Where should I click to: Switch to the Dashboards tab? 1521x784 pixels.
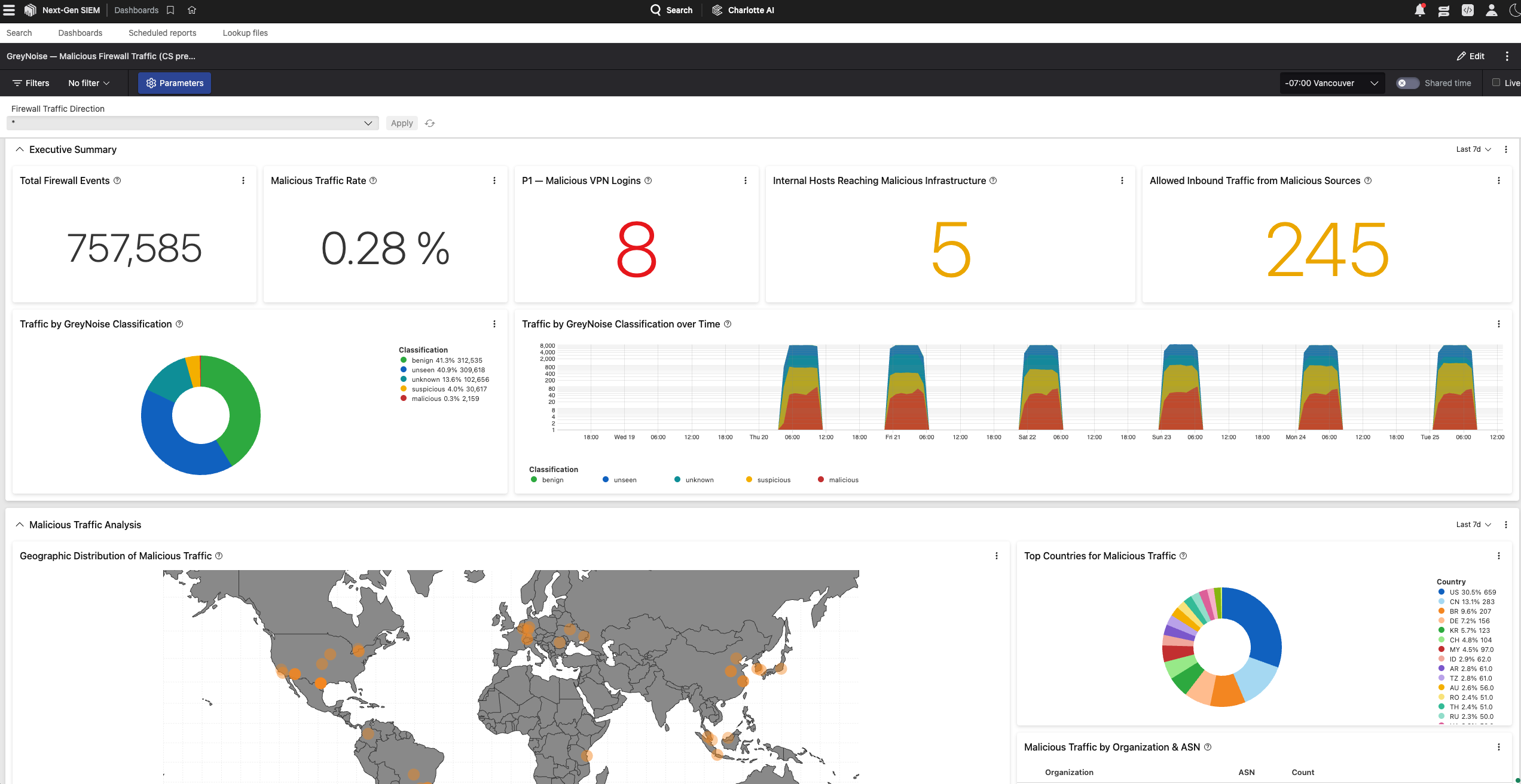pos(80,33)
